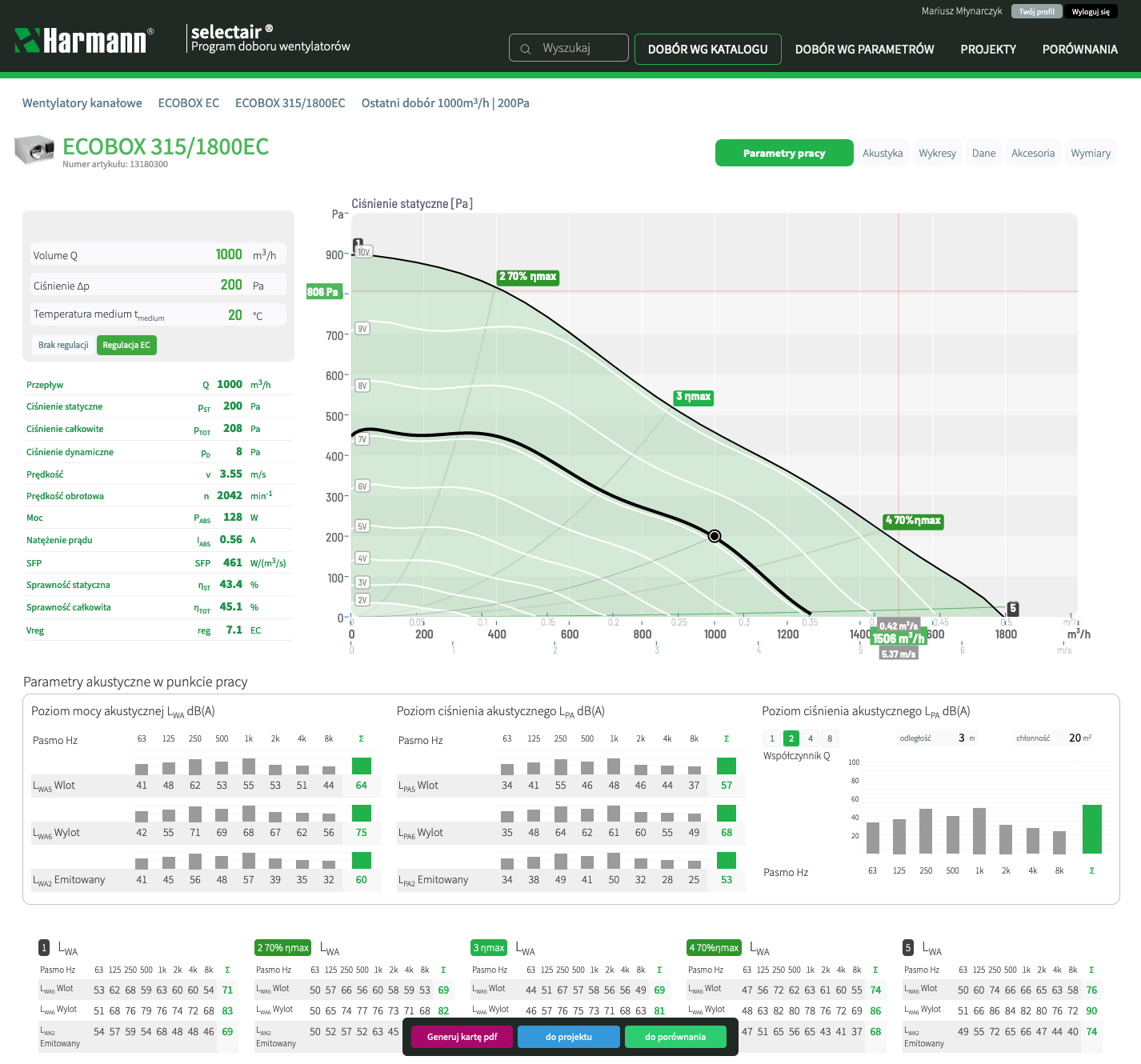Click 'Prędkość obrotowa' row label
Image resolution: width=1141 pixels, height=1064 pixels.
pos(65,496)
